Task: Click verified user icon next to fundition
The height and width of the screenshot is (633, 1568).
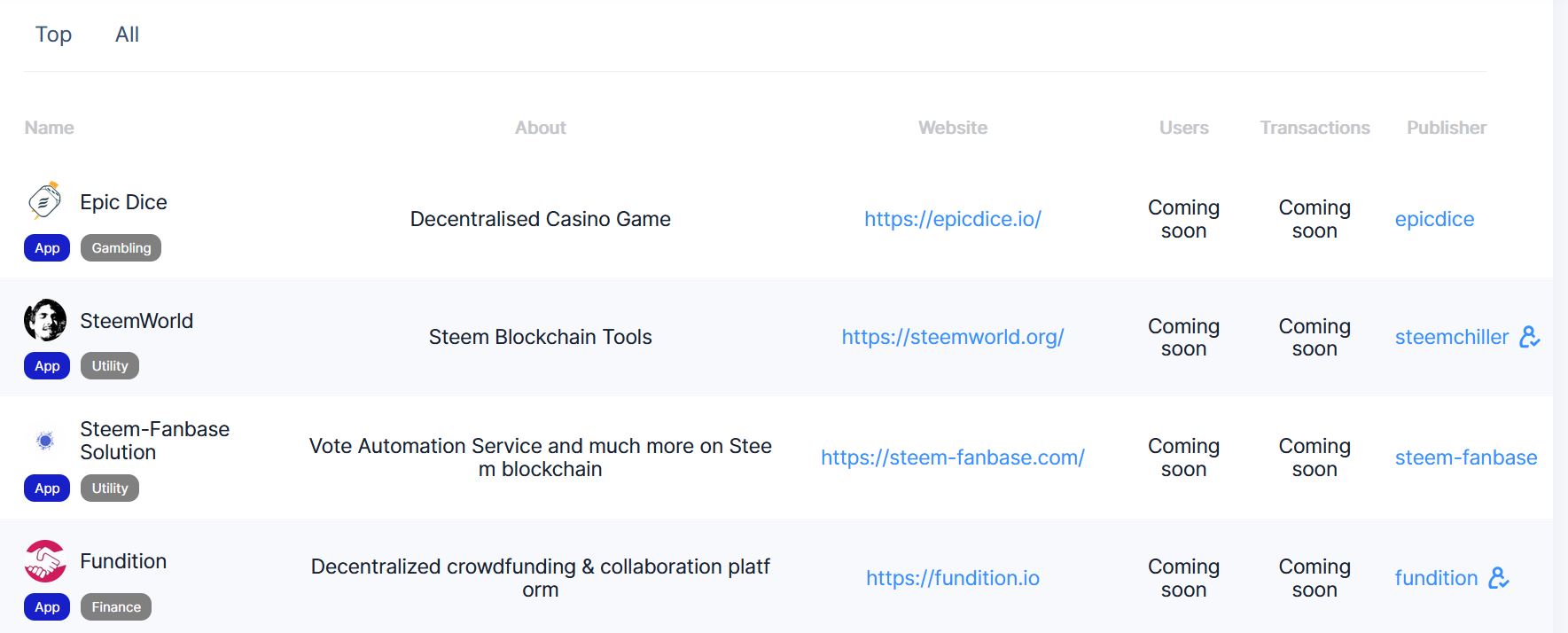Action: [x=1498, y=578]
